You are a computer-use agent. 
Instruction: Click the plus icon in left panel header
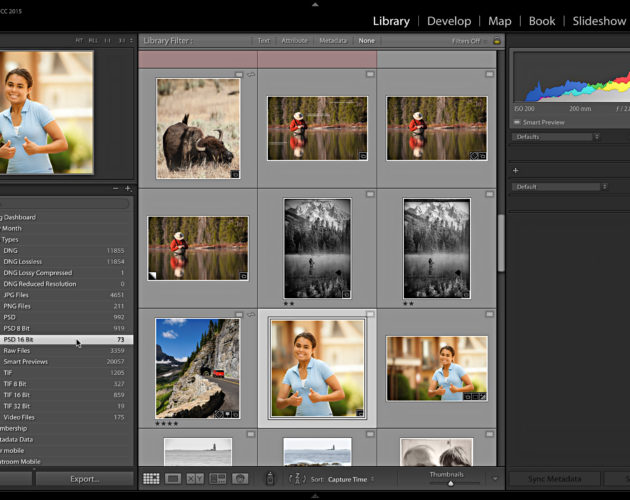[x=128, y=188]
